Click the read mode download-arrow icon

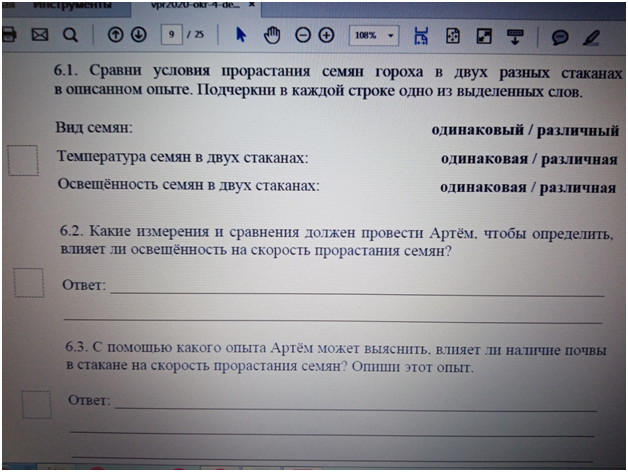pyautogui.click(x=515, y=36)
